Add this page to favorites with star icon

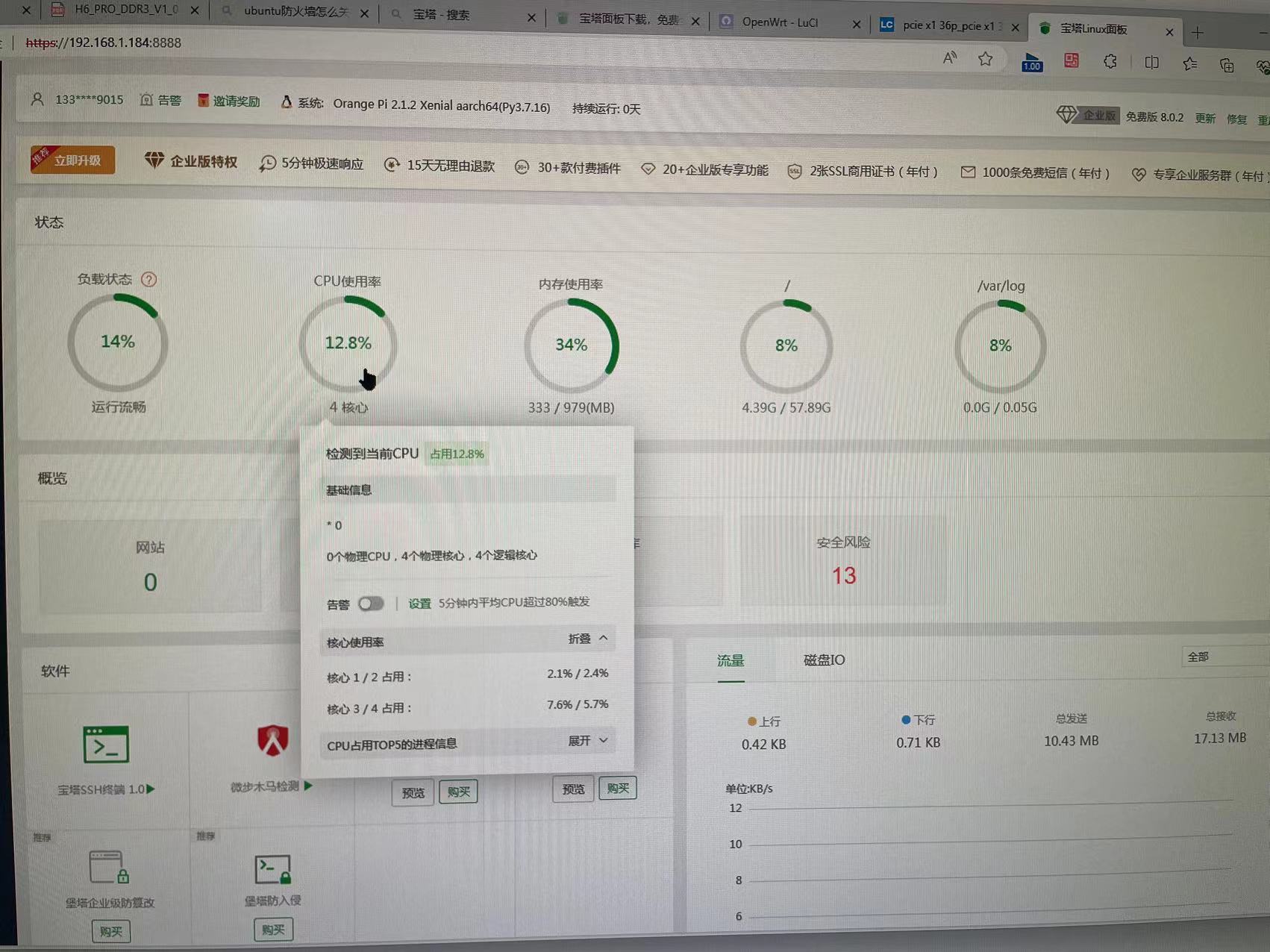[x=986, y=59]
